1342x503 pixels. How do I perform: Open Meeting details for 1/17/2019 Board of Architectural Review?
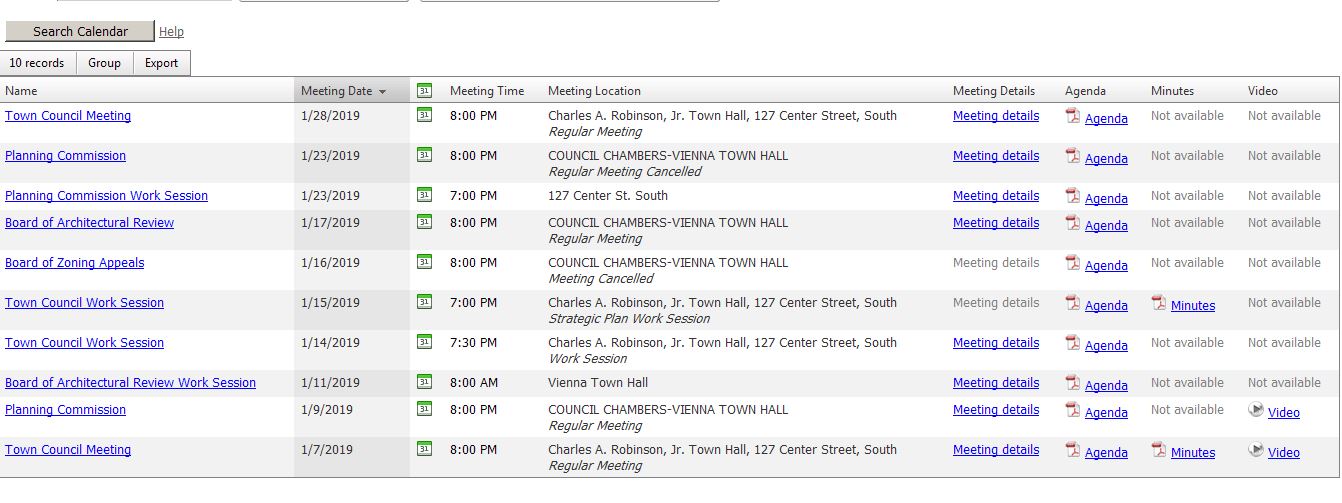(996, 223)
